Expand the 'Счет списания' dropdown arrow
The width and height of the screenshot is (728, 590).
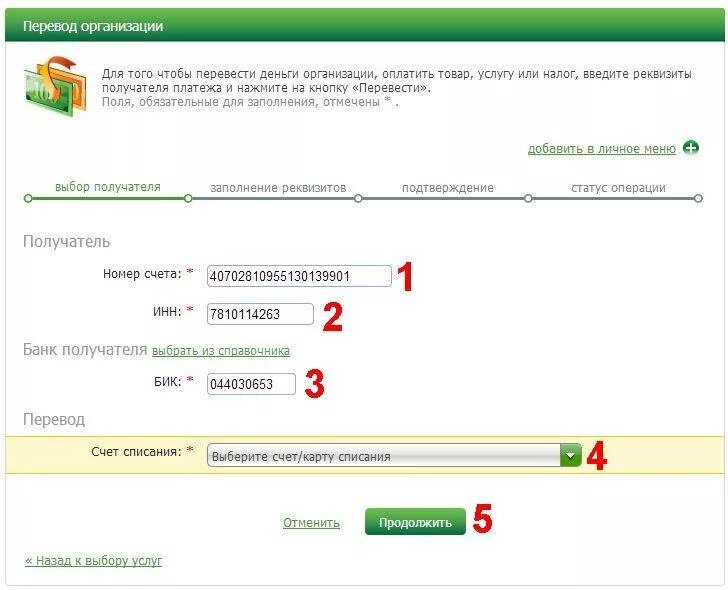click(x=571, y=455)
